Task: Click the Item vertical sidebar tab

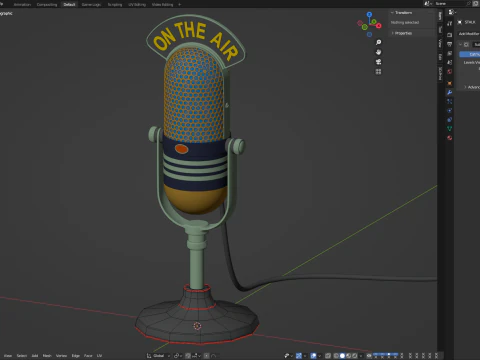Action: 440,16
